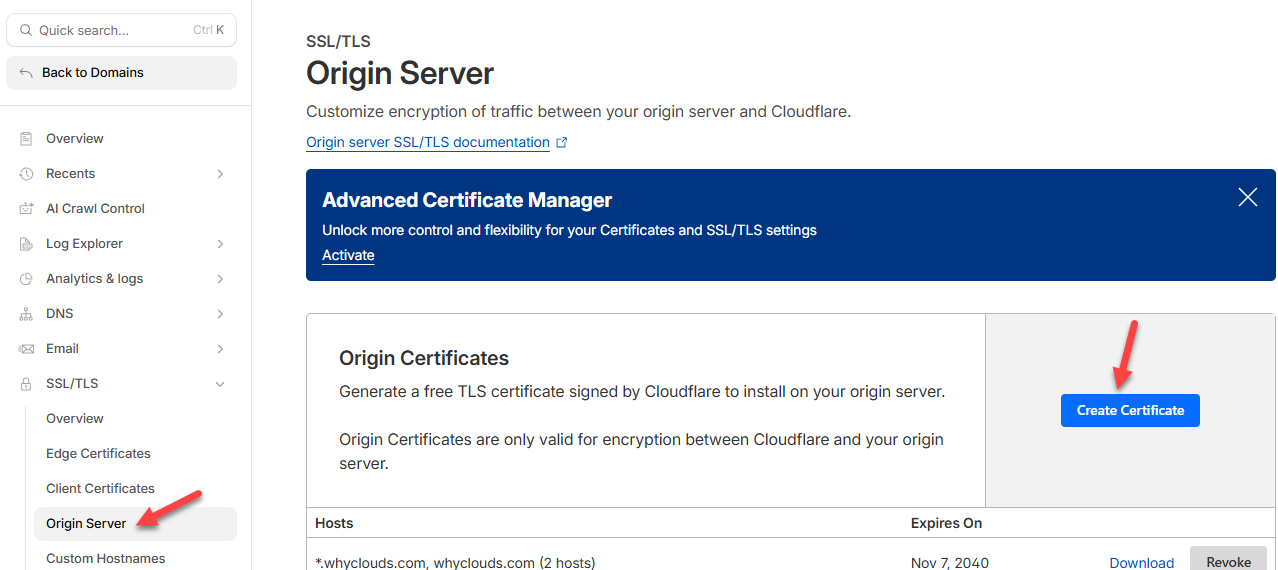Click the Analytics & logs chart icon

tap(26, 279)
